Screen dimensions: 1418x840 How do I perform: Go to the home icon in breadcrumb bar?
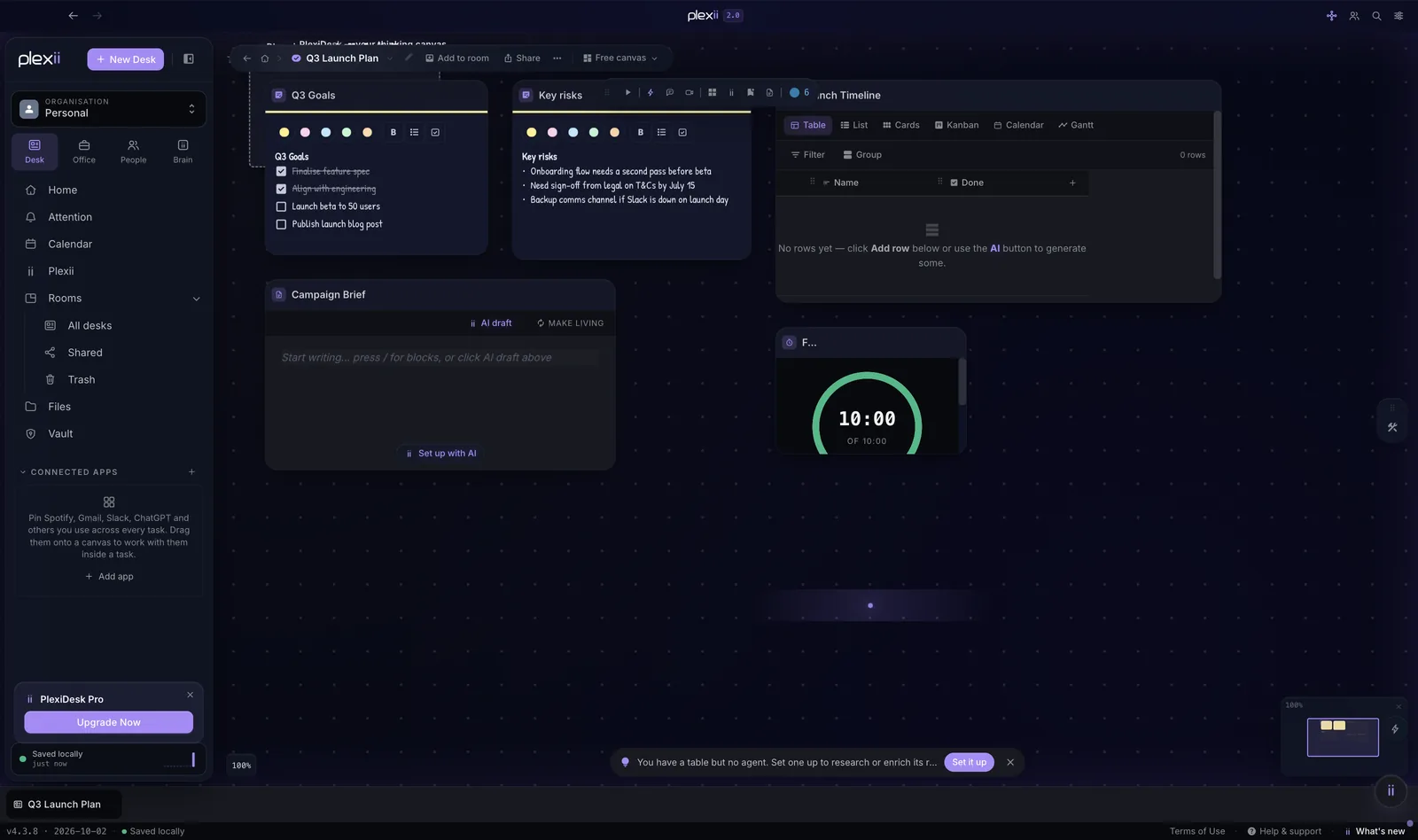(x=264, y=58)
